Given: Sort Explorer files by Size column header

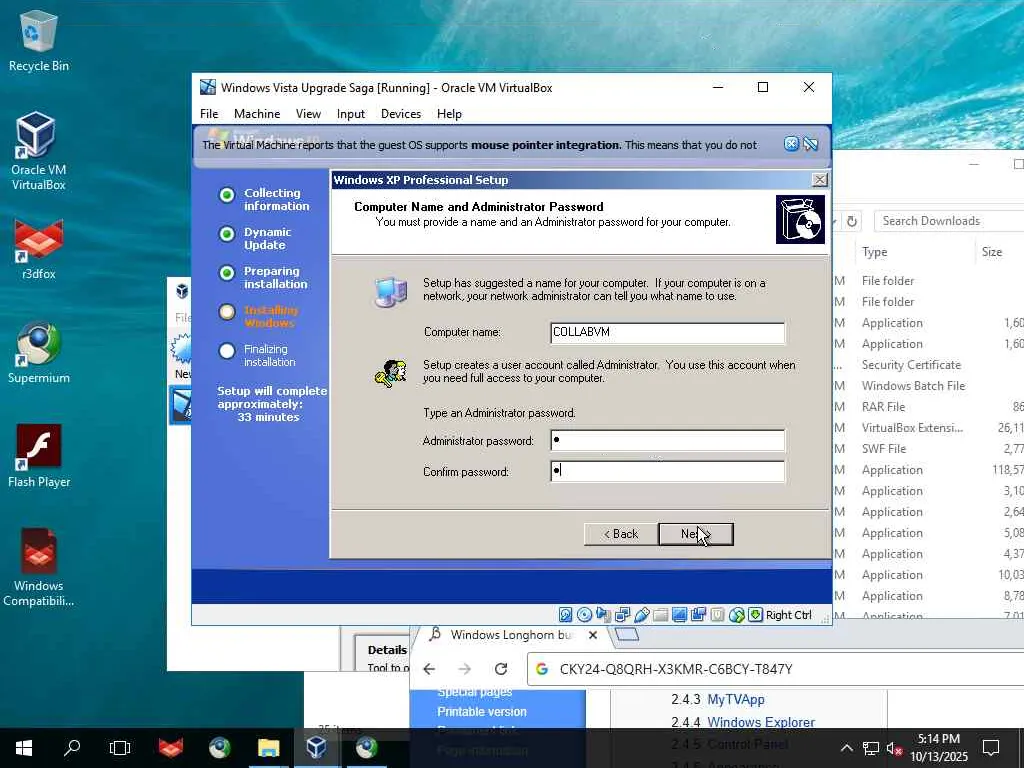Looking at the screenshot, I should tap(991, 252).
